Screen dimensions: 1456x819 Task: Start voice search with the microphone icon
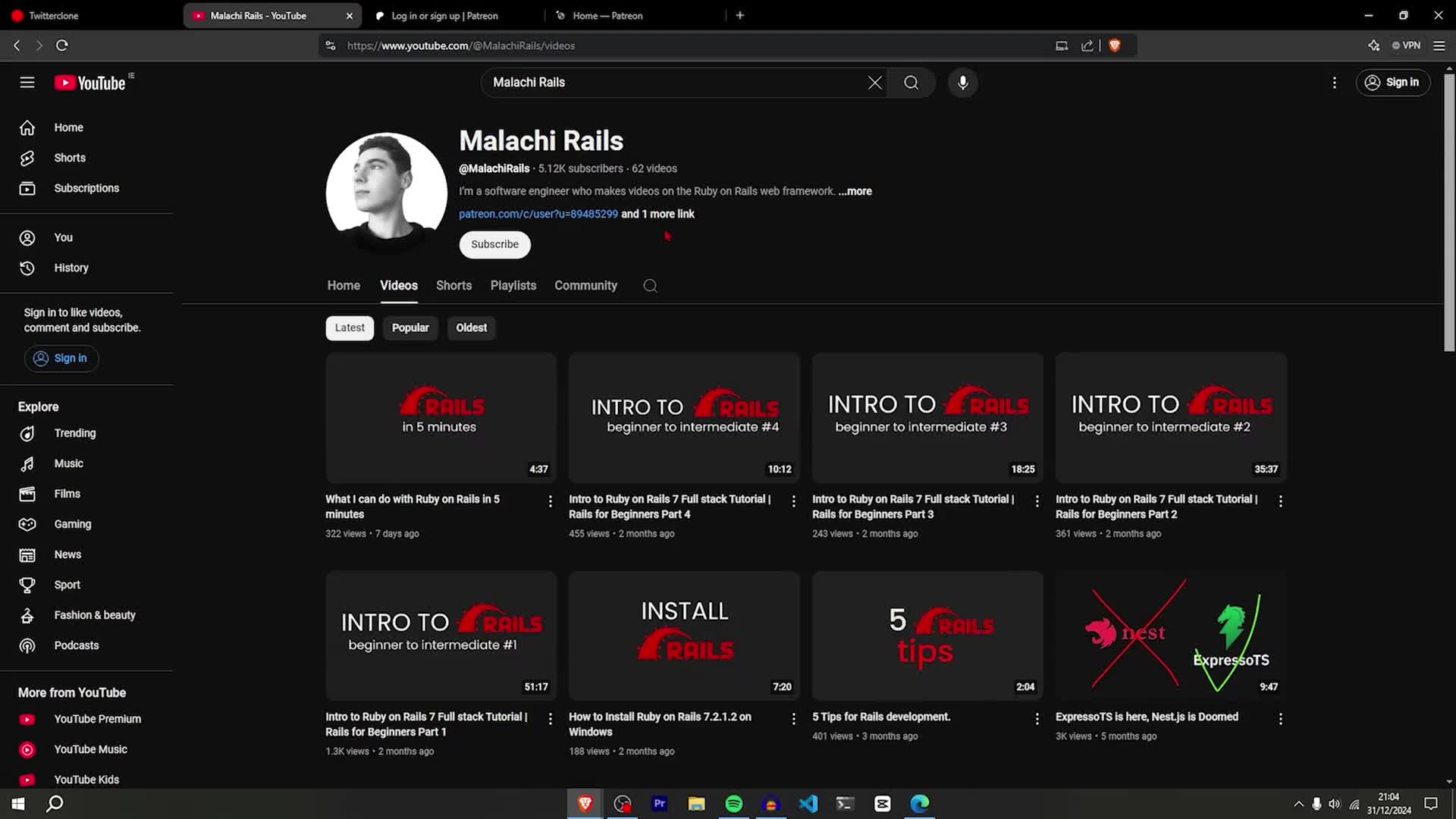click(963, 83)
